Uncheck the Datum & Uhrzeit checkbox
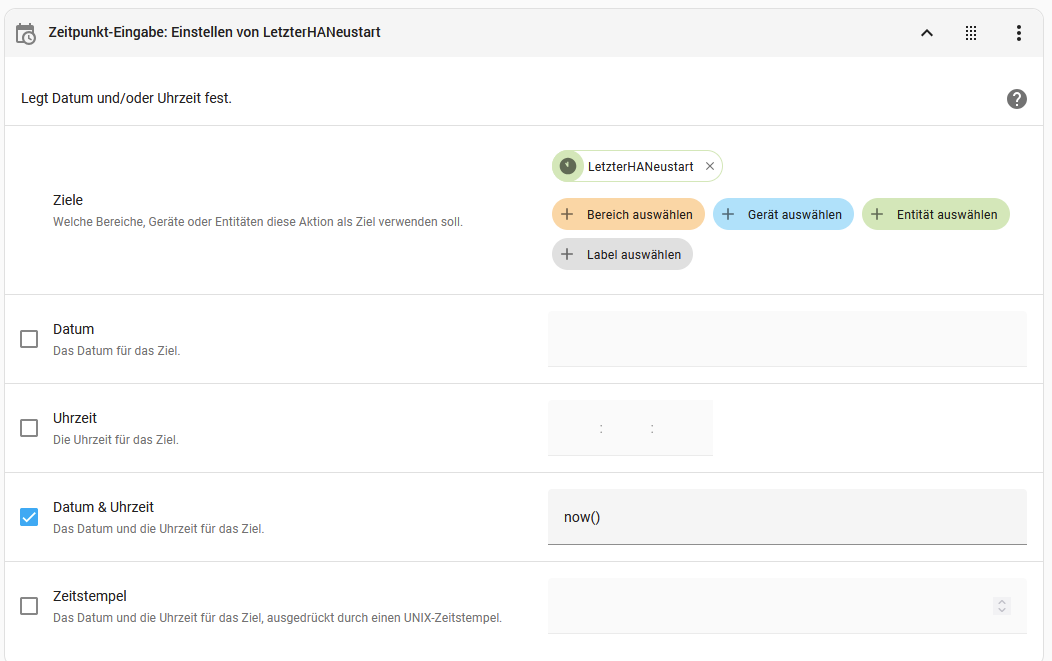This screenshot has width=1052, height=661. point(29,517)
